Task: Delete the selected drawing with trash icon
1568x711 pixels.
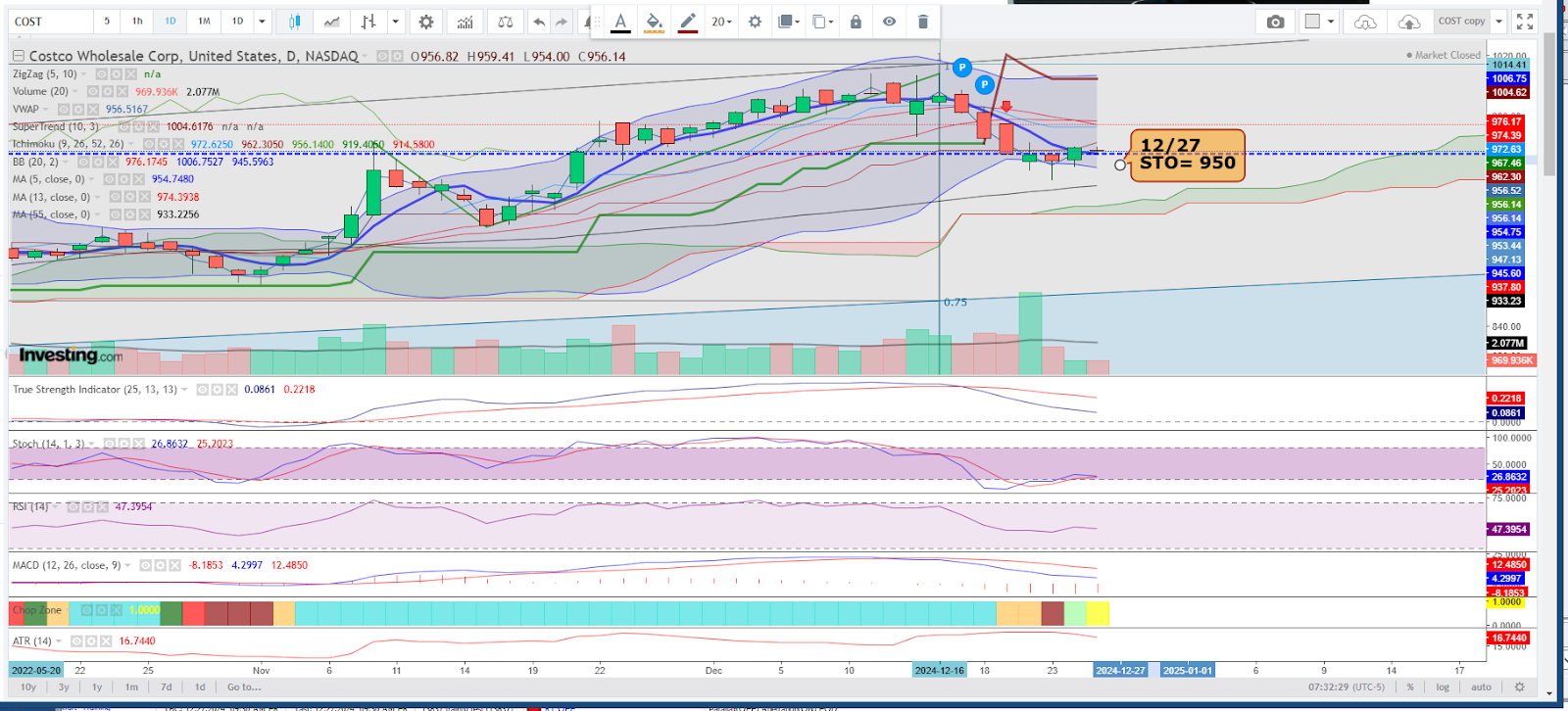Action: click(922, 21)
